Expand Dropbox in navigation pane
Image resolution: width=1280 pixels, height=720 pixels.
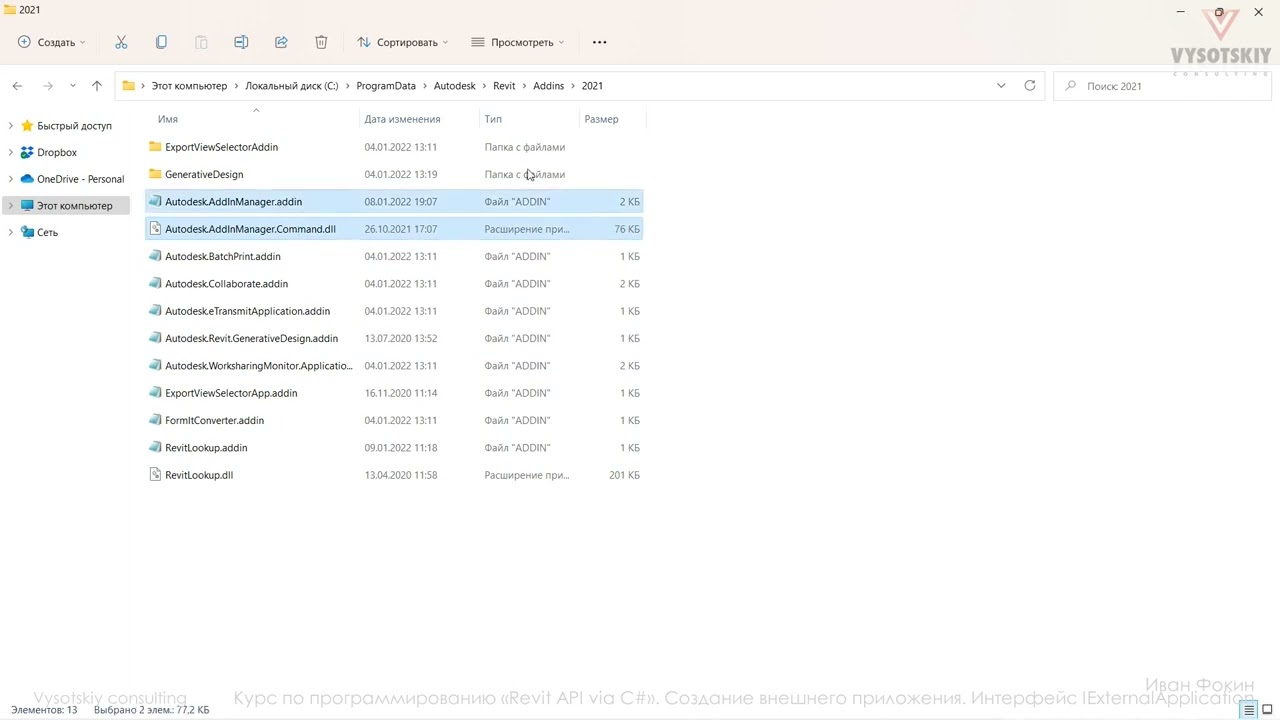(11, 152)
